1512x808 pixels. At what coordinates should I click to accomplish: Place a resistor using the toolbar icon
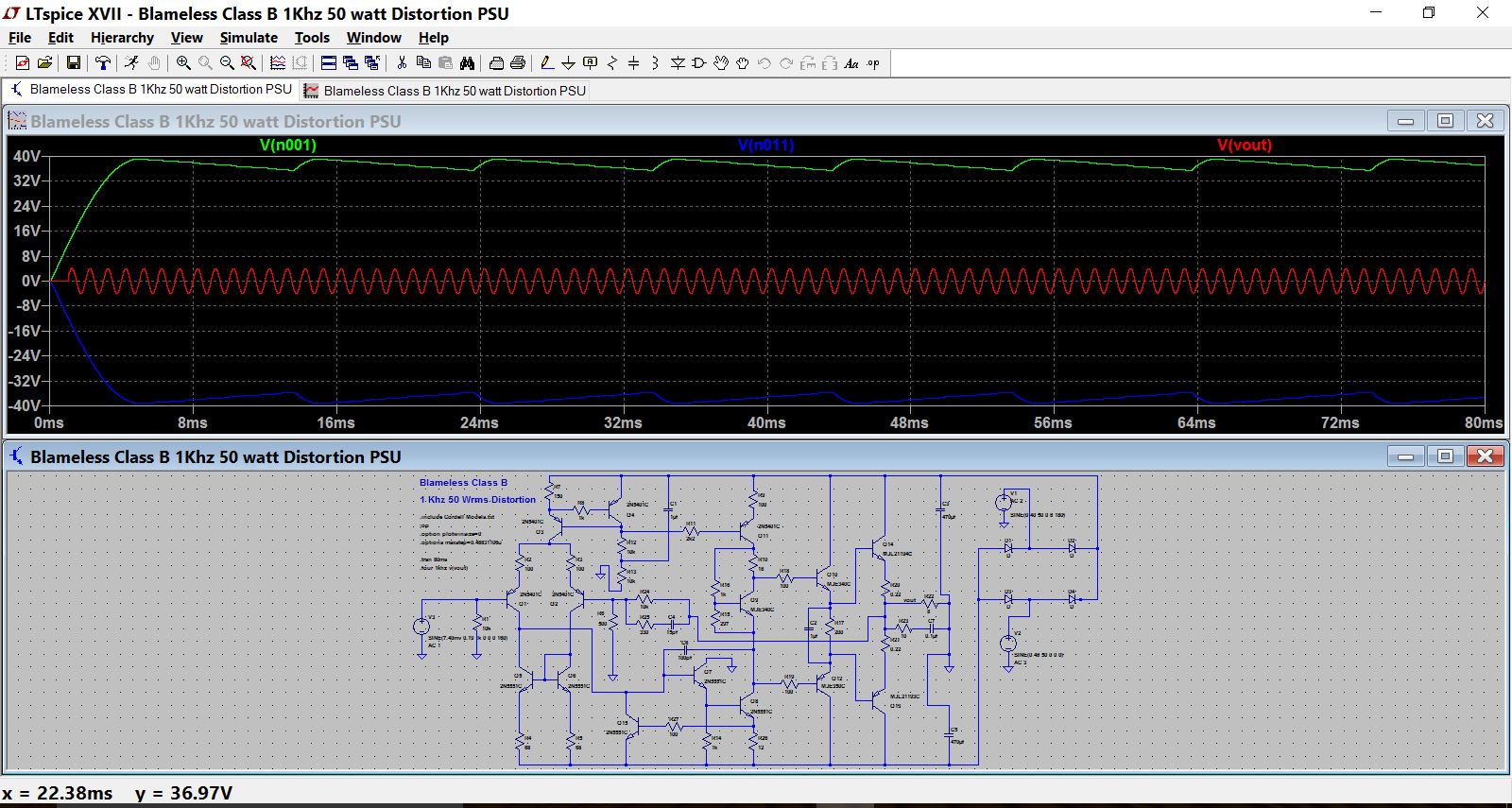pyautogui.click(x=612, y=63)
